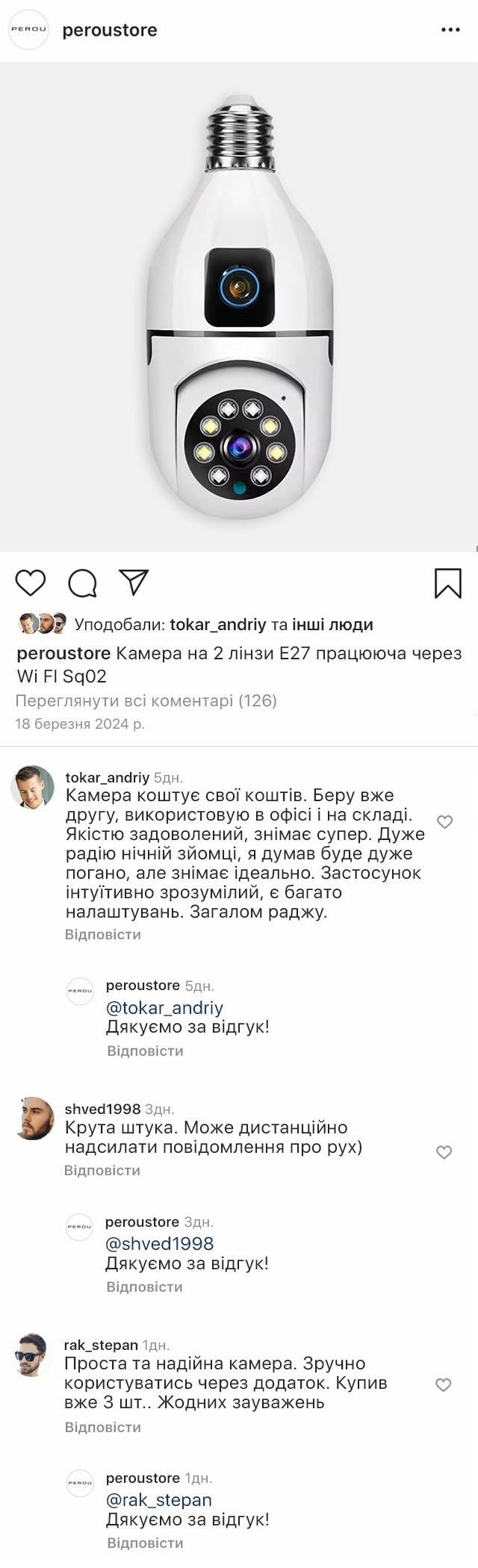The image size is (478, 1568).
Task: Open the @shved1998 mention link
Action: coord(160,1243)
